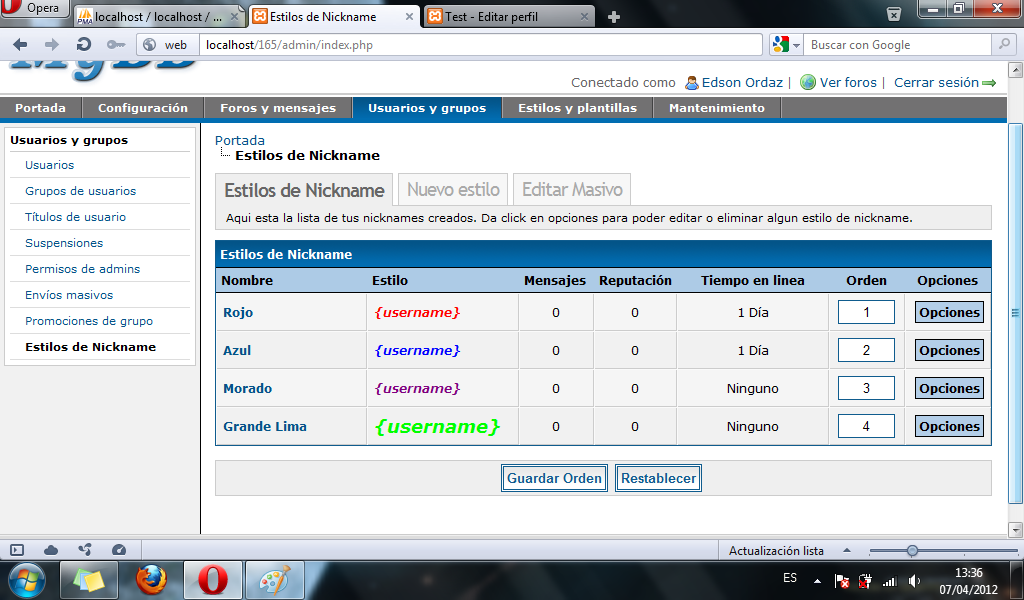
Task: Adjust the zoom slider in status bar
Action: [x=912, y=550]
